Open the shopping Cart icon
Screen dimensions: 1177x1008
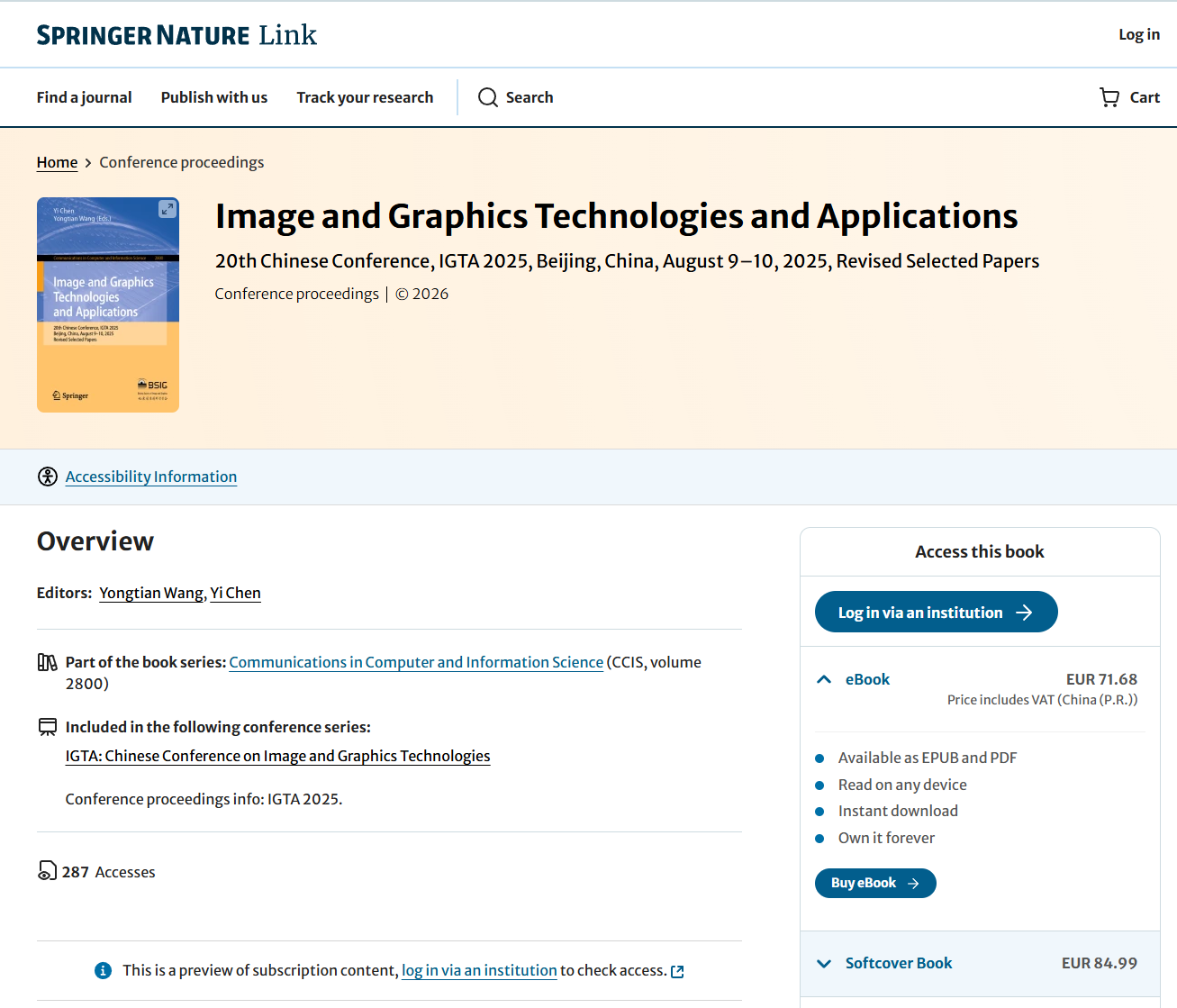[1109, 97]
